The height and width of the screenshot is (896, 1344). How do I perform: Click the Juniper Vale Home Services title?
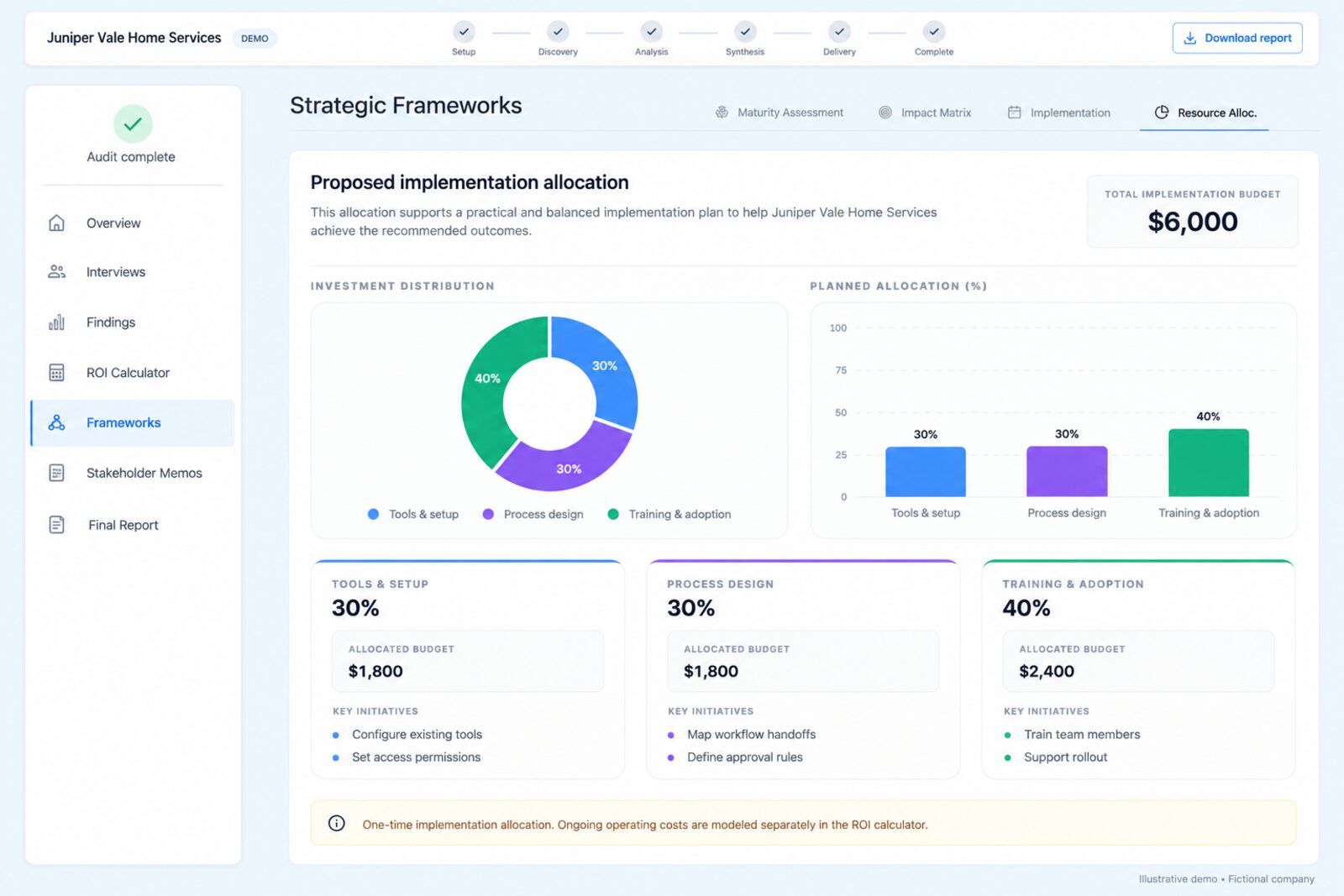[134, 38]
